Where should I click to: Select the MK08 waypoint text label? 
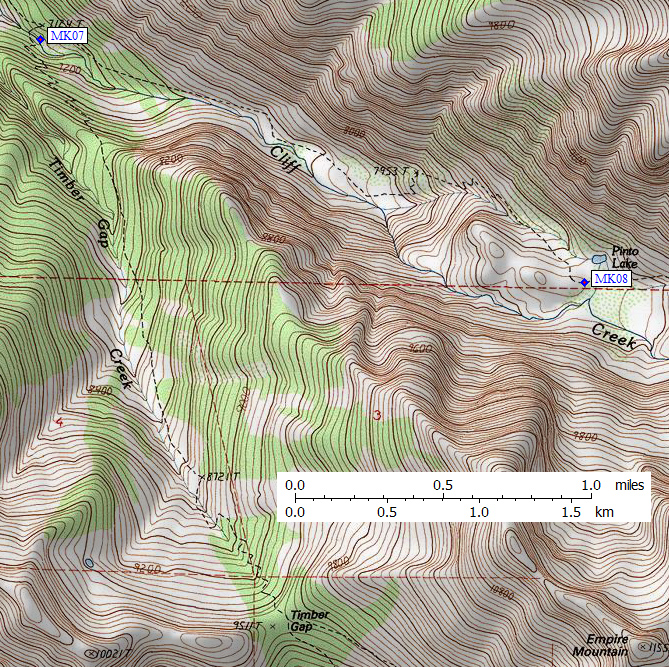point(611,279)
